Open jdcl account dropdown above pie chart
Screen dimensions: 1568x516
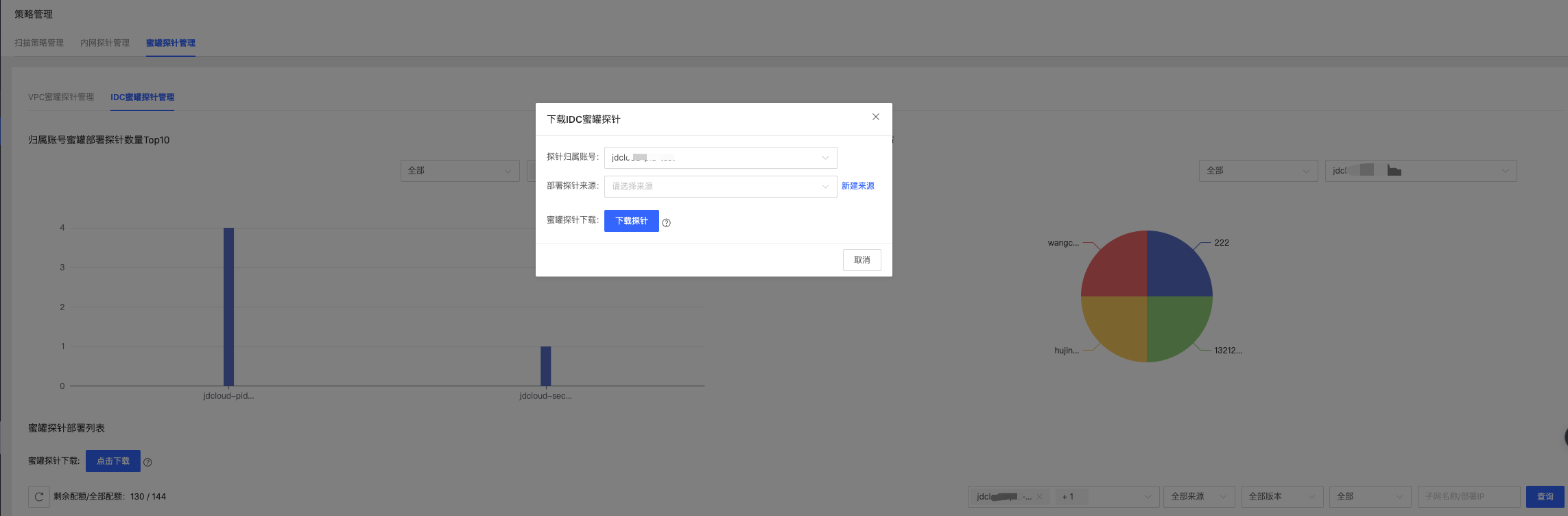1421,171
